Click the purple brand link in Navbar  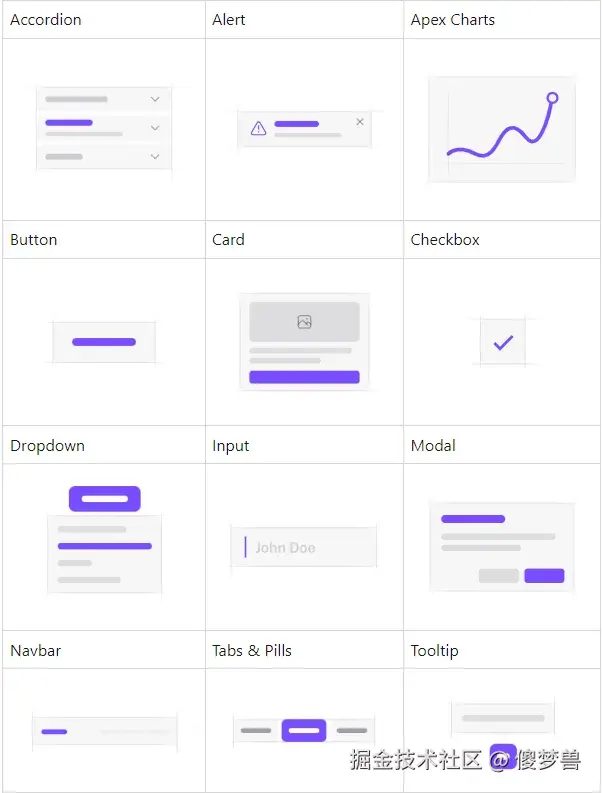[54, 732]
